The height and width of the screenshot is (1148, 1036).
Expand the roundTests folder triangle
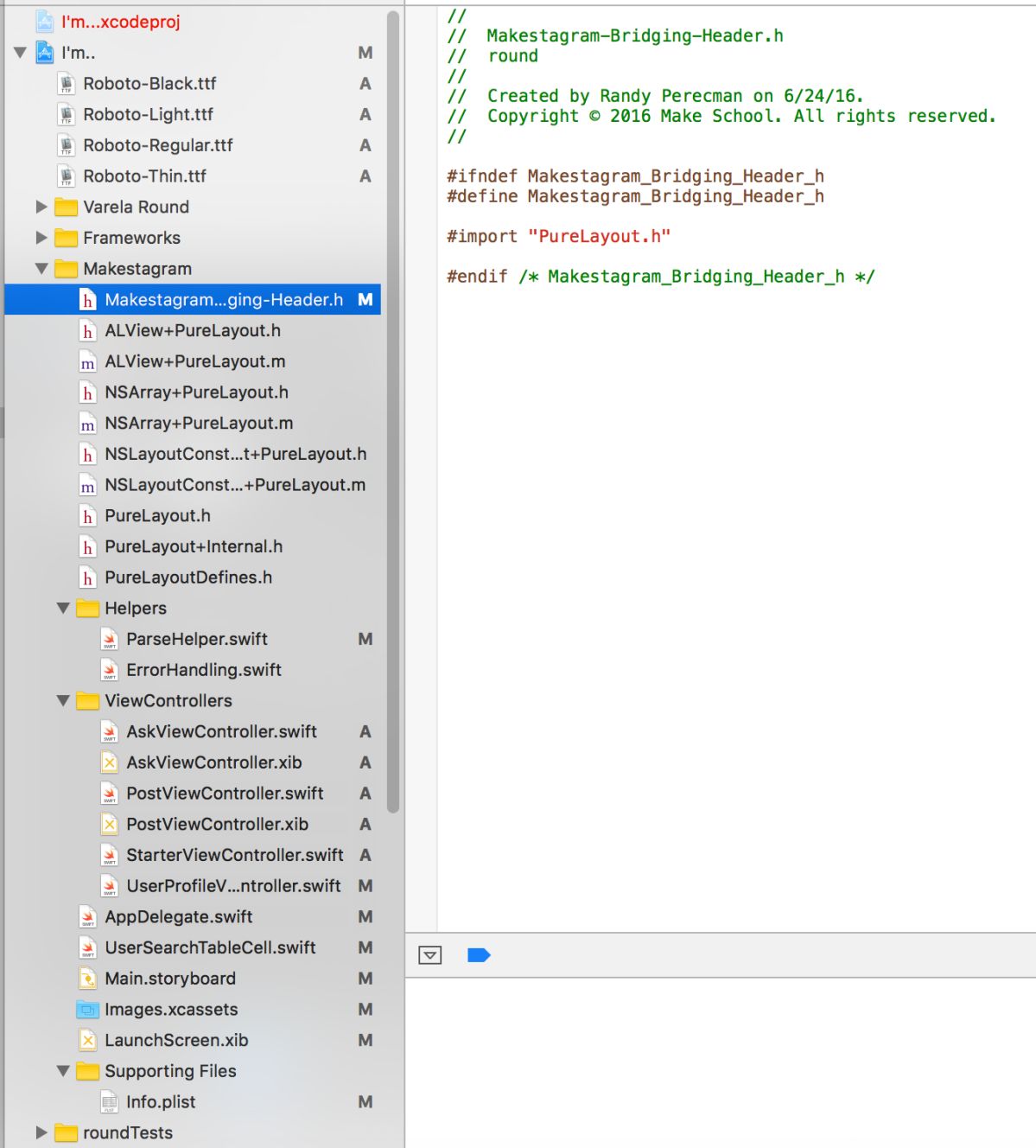pyautogui.click(x=41, y=1132)
